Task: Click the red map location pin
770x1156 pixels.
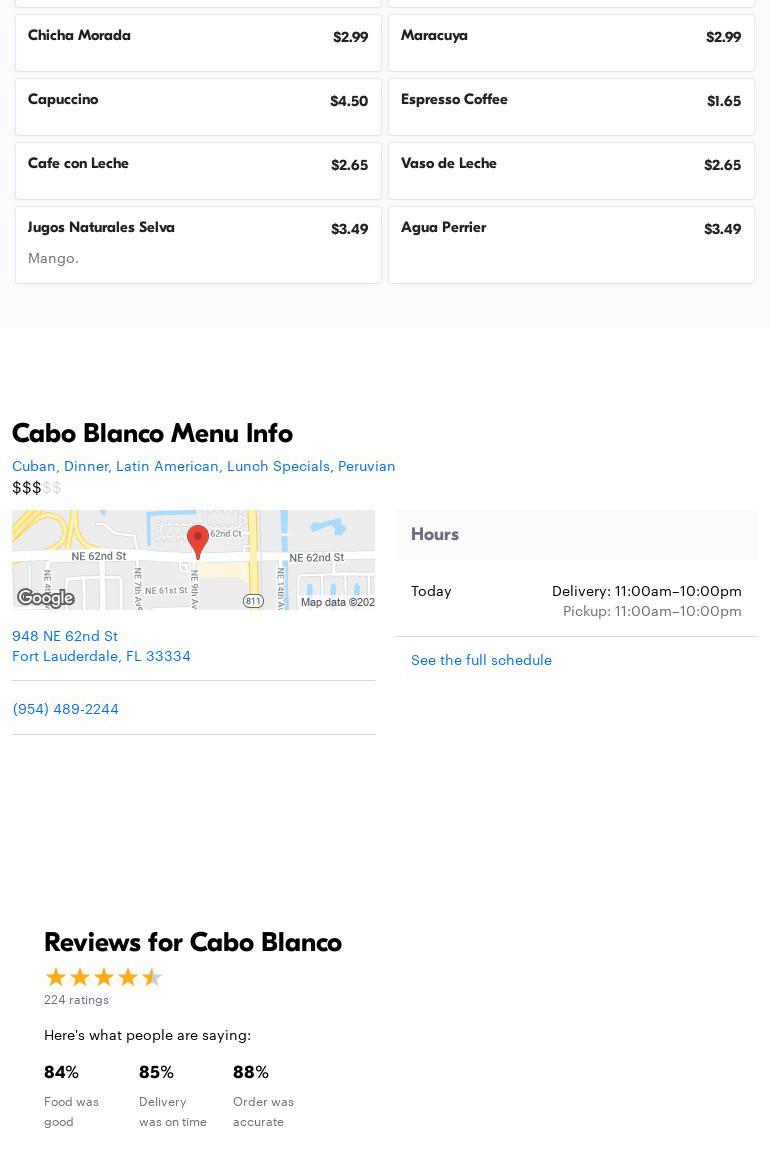Action: pyautogui.click(x=198, y=540)
